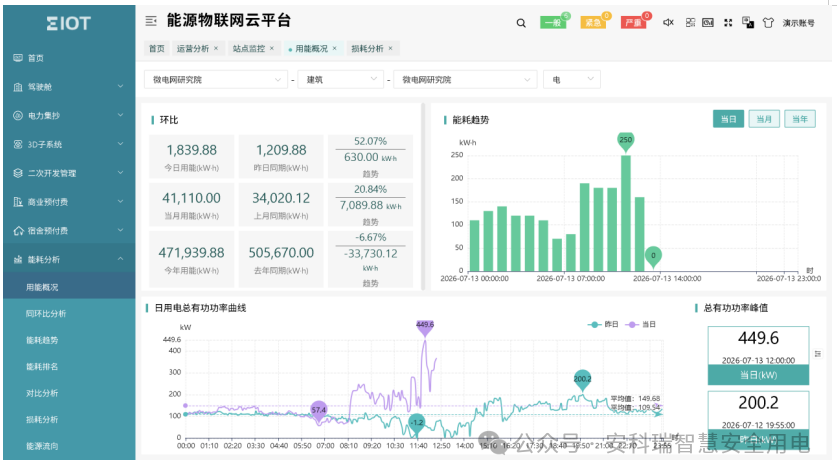The image size is (837, 476).
Task: Click the 505,670.00 去年同期 value
Action: coord(281,252)
